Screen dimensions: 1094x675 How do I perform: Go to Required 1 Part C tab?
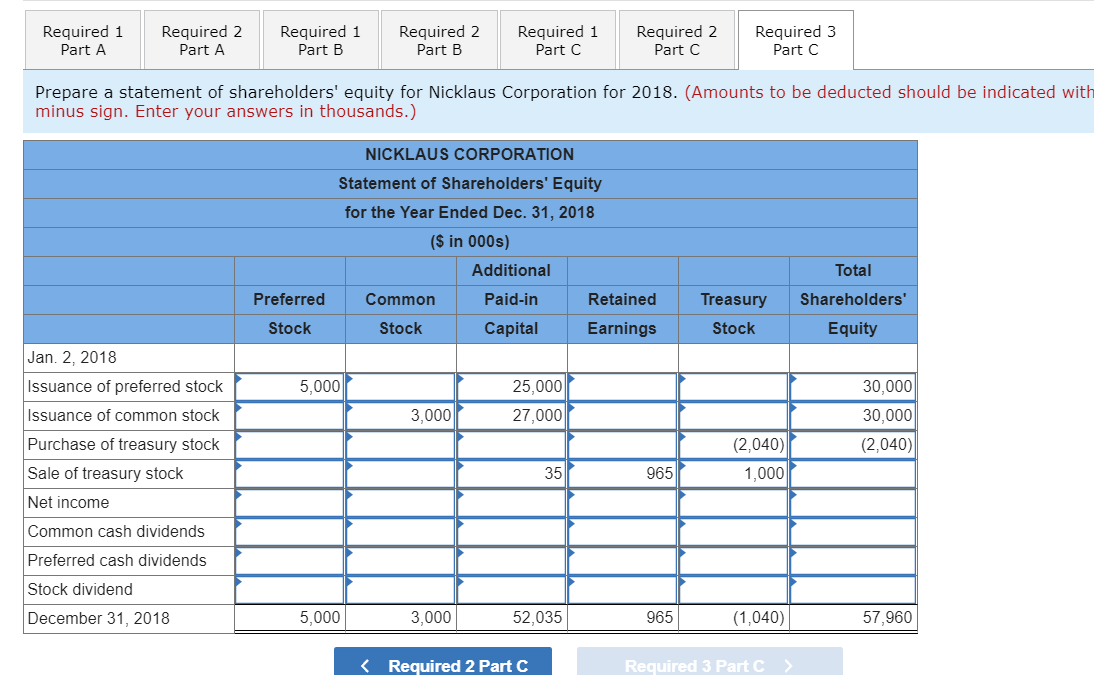pyautogui.click(x=557, y=40)
